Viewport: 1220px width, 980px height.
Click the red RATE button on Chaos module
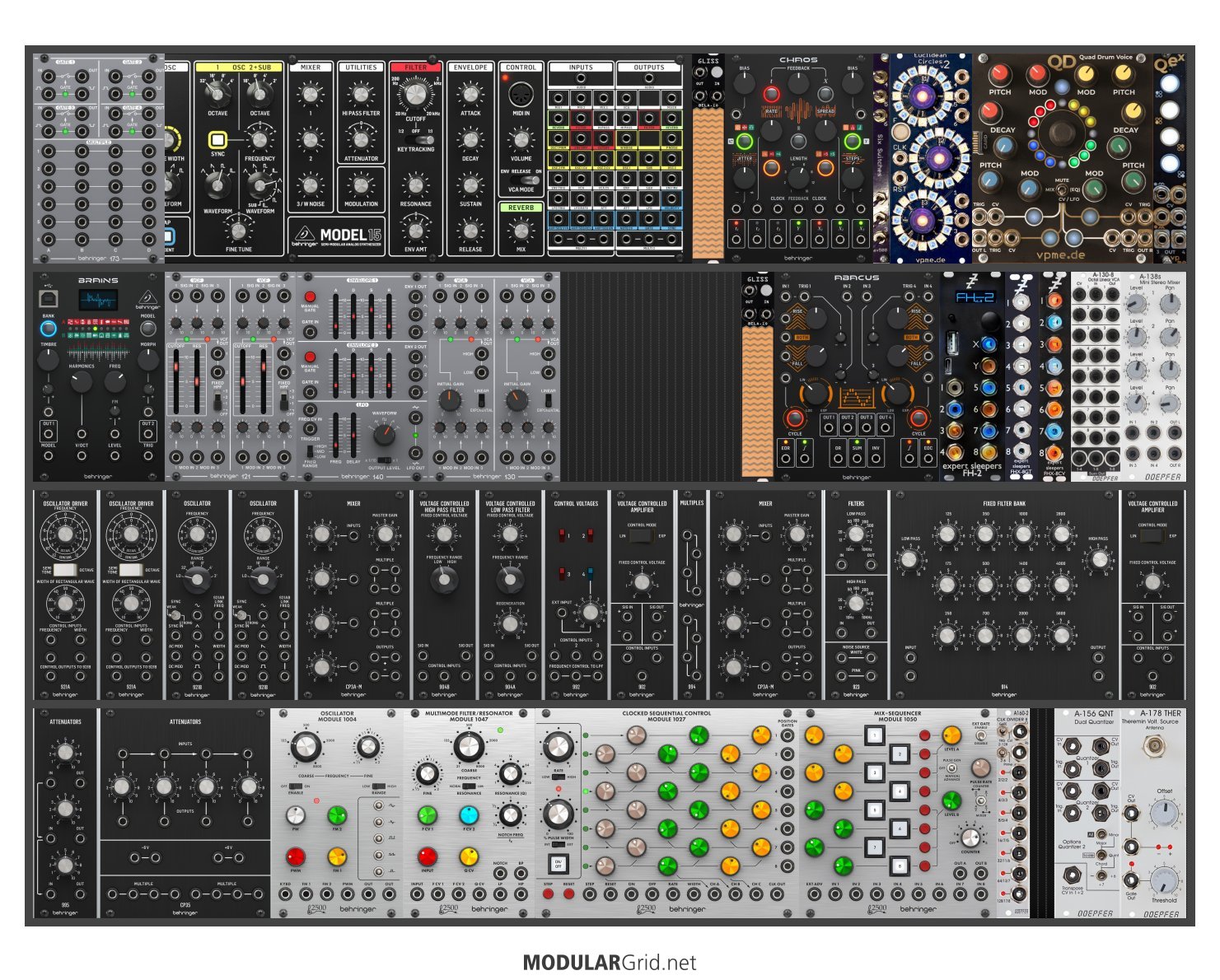(x=771, y=96)
